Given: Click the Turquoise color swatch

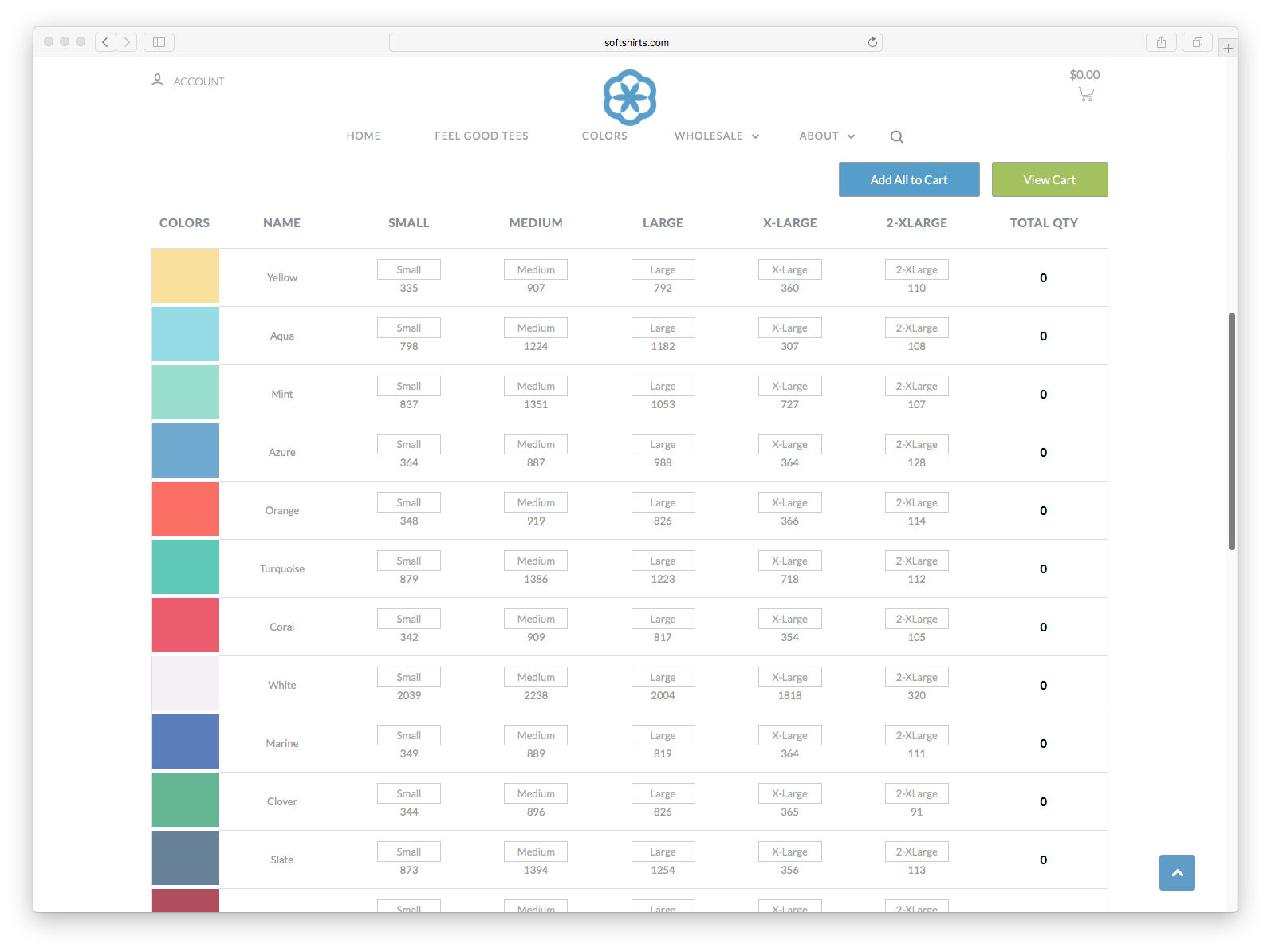Looking at the screenshot, I should click(x=186, y=568).
